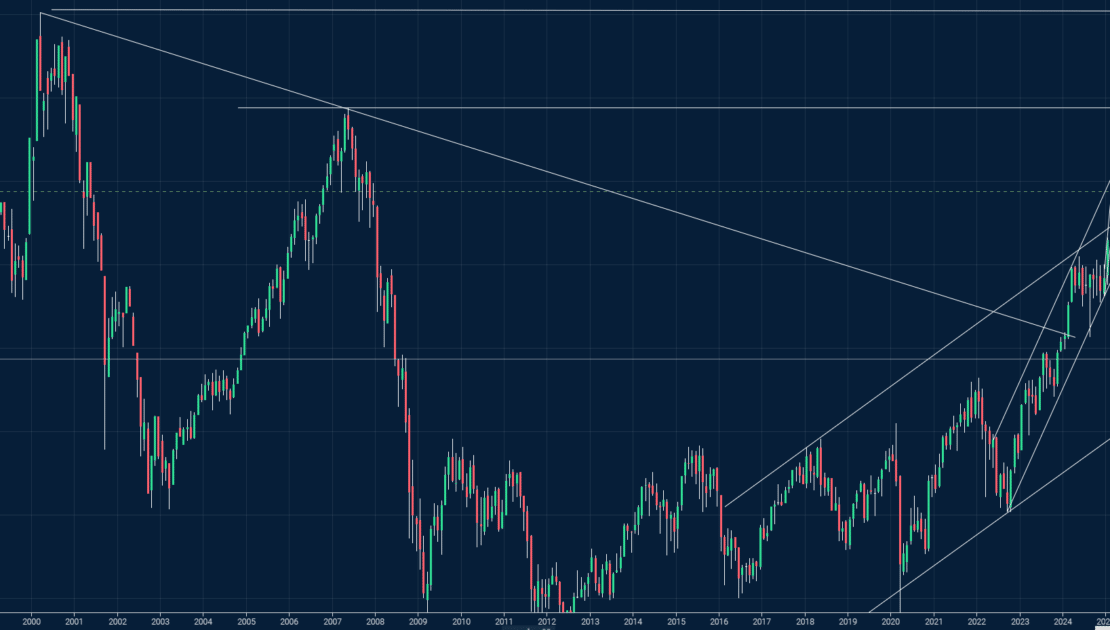The width and height of the screenshot is (1110, 630).
Task: Select the horizontal line at the 2007 peak level
Action: coord(700,107)
